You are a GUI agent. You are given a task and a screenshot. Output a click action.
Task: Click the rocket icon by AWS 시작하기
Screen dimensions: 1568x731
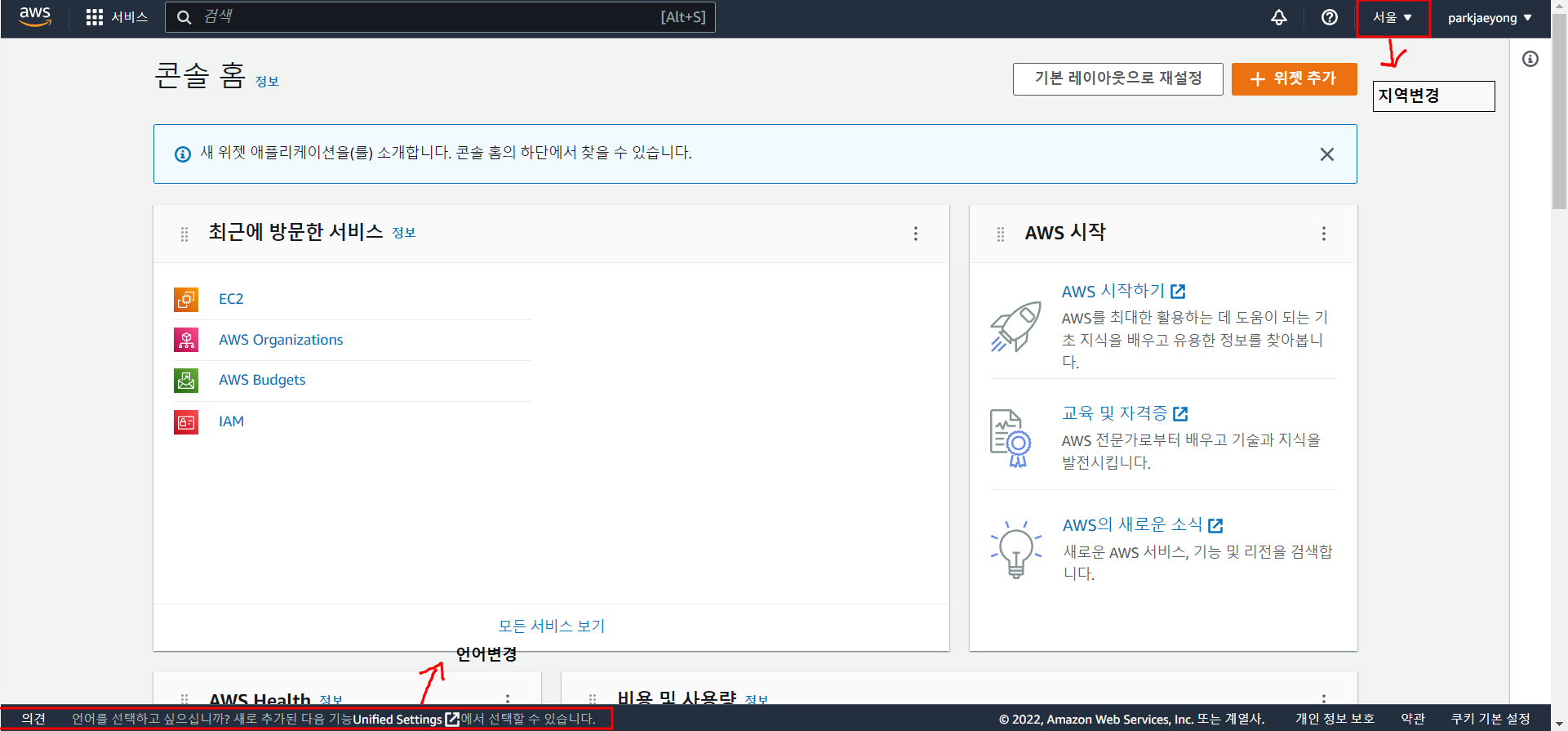coord(1015,327)
